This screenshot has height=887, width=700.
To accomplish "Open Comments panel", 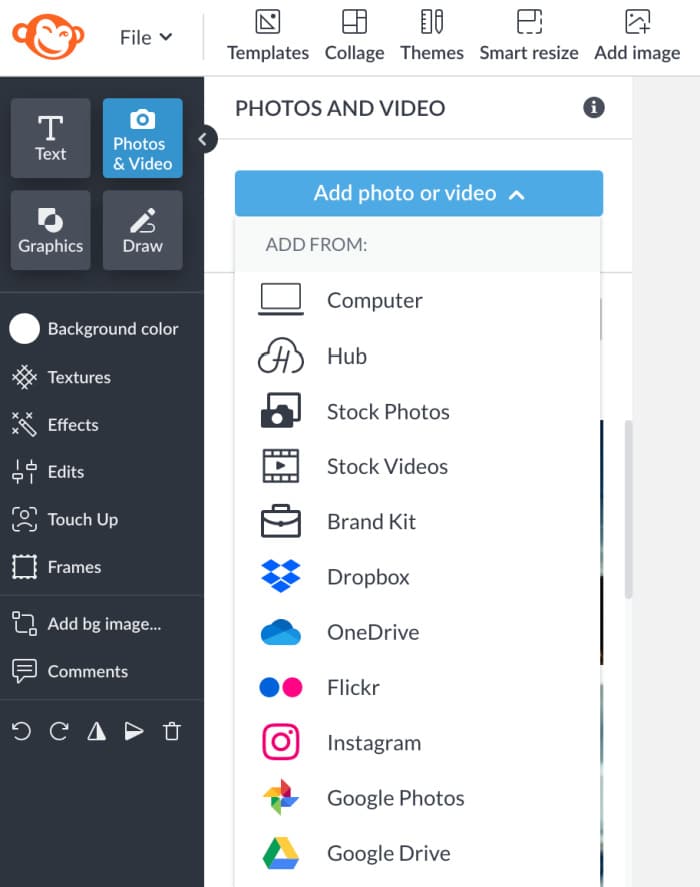I will [70, 671].
